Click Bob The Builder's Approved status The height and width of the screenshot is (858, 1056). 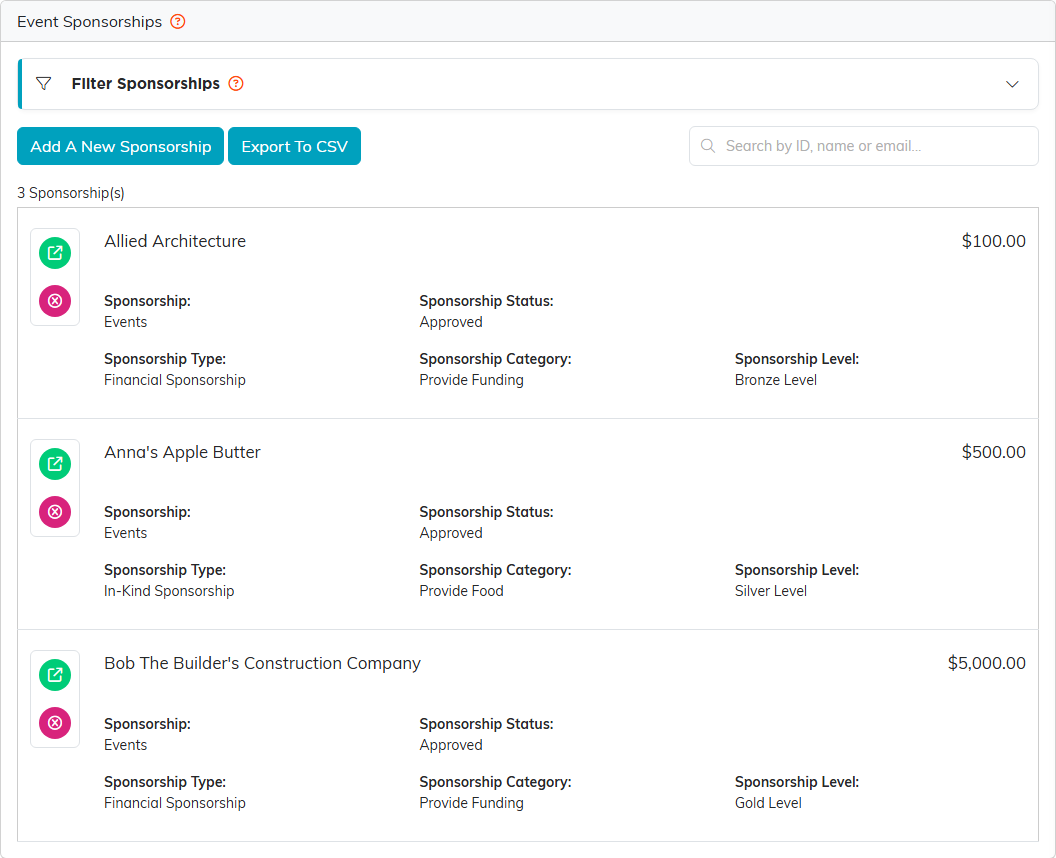pyautogui.click(x=451, y=746)
